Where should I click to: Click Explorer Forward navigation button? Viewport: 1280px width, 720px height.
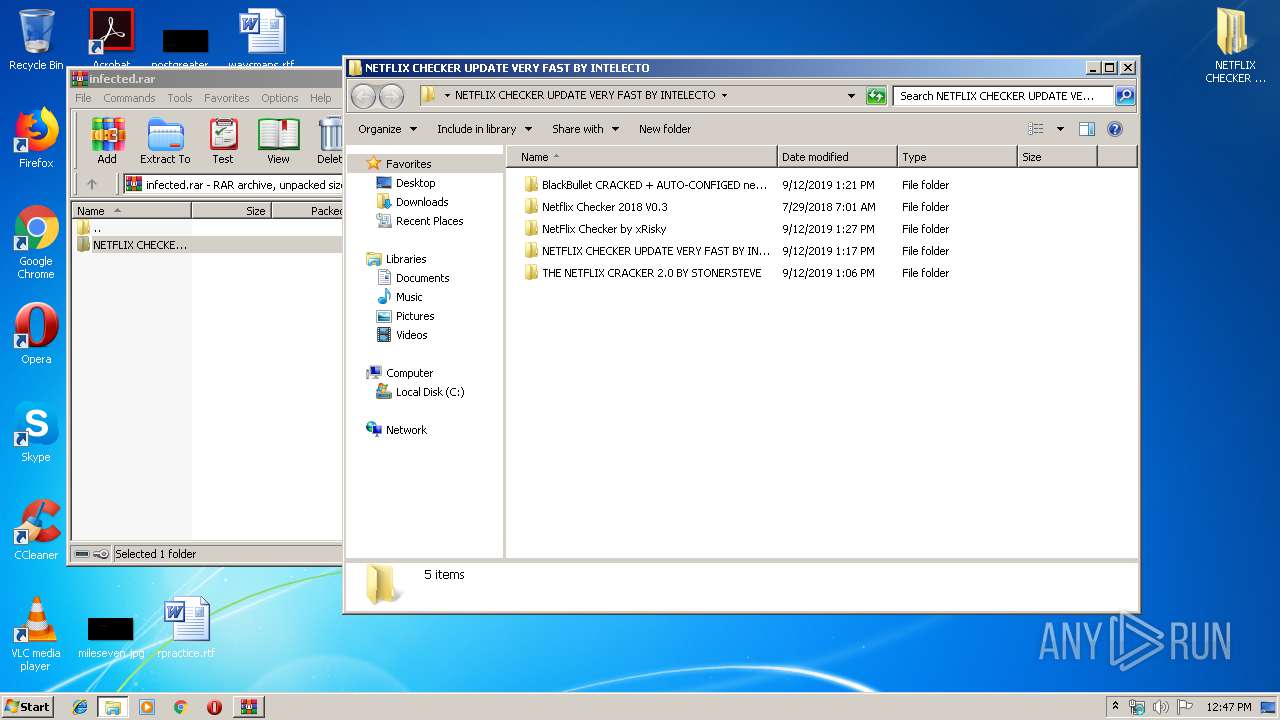391,96
